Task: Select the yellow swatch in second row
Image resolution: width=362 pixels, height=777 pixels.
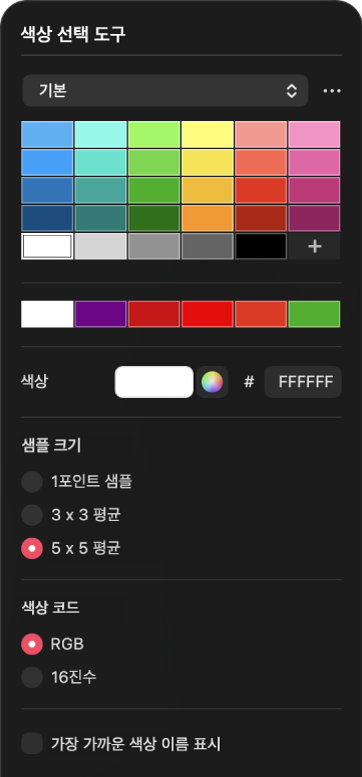Action: [207, 163]
